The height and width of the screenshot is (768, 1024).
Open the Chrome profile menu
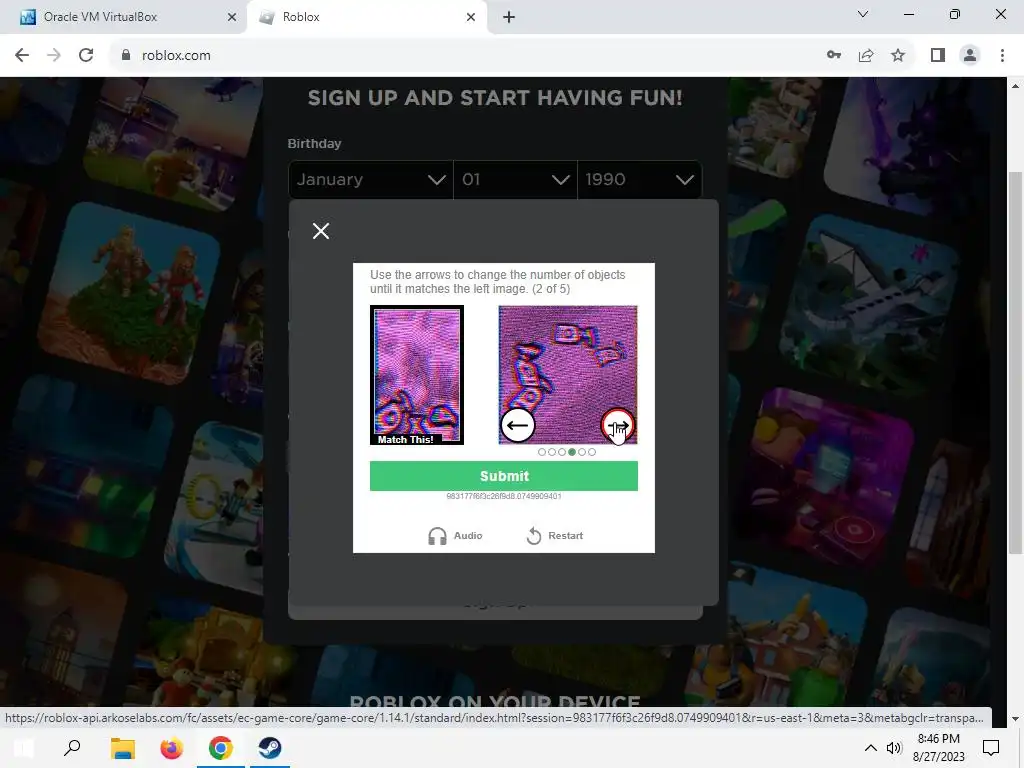970,56
